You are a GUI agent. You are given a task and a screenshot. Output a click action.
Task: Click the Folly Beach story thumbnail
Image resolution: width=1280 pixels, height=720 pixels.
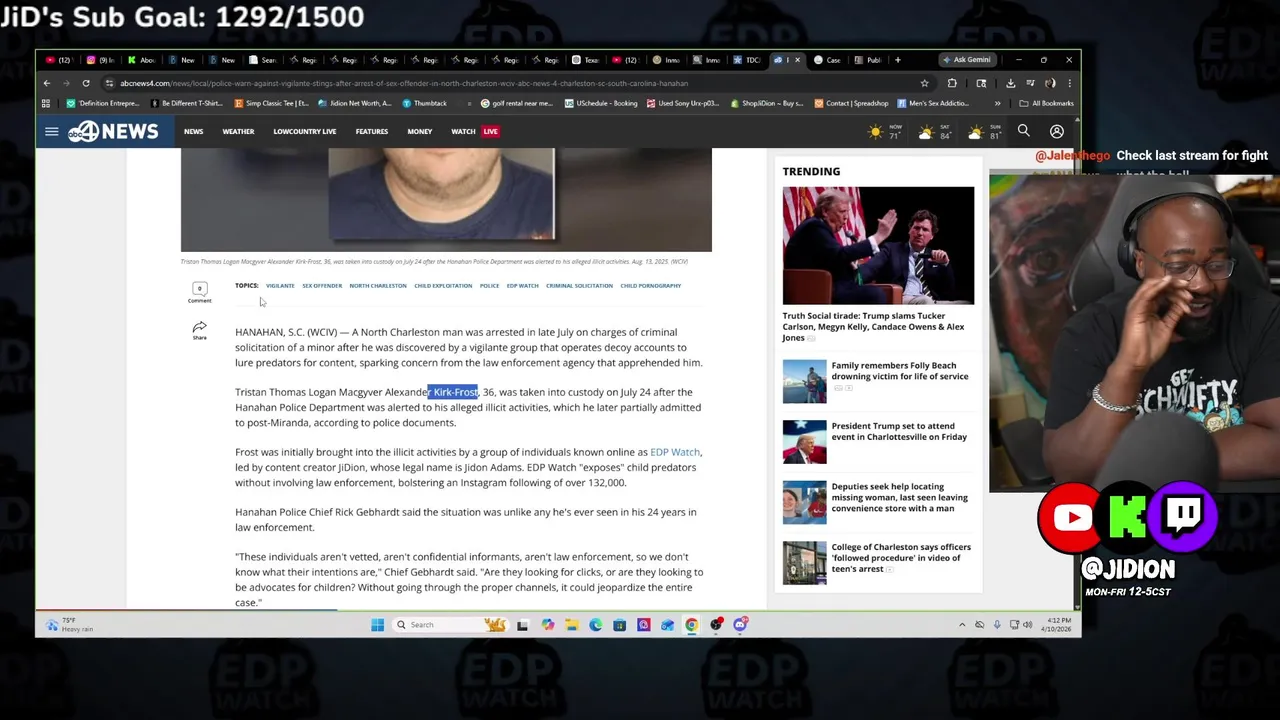tap(804, 382)
